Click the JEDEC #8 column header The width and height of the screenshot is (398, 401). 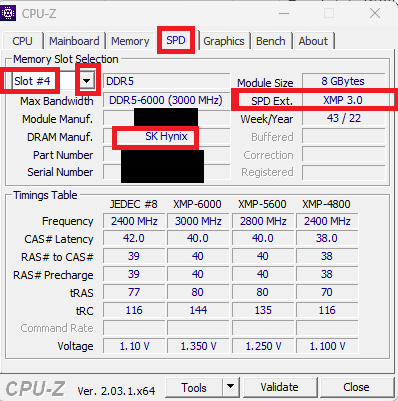tap(134, 204)
